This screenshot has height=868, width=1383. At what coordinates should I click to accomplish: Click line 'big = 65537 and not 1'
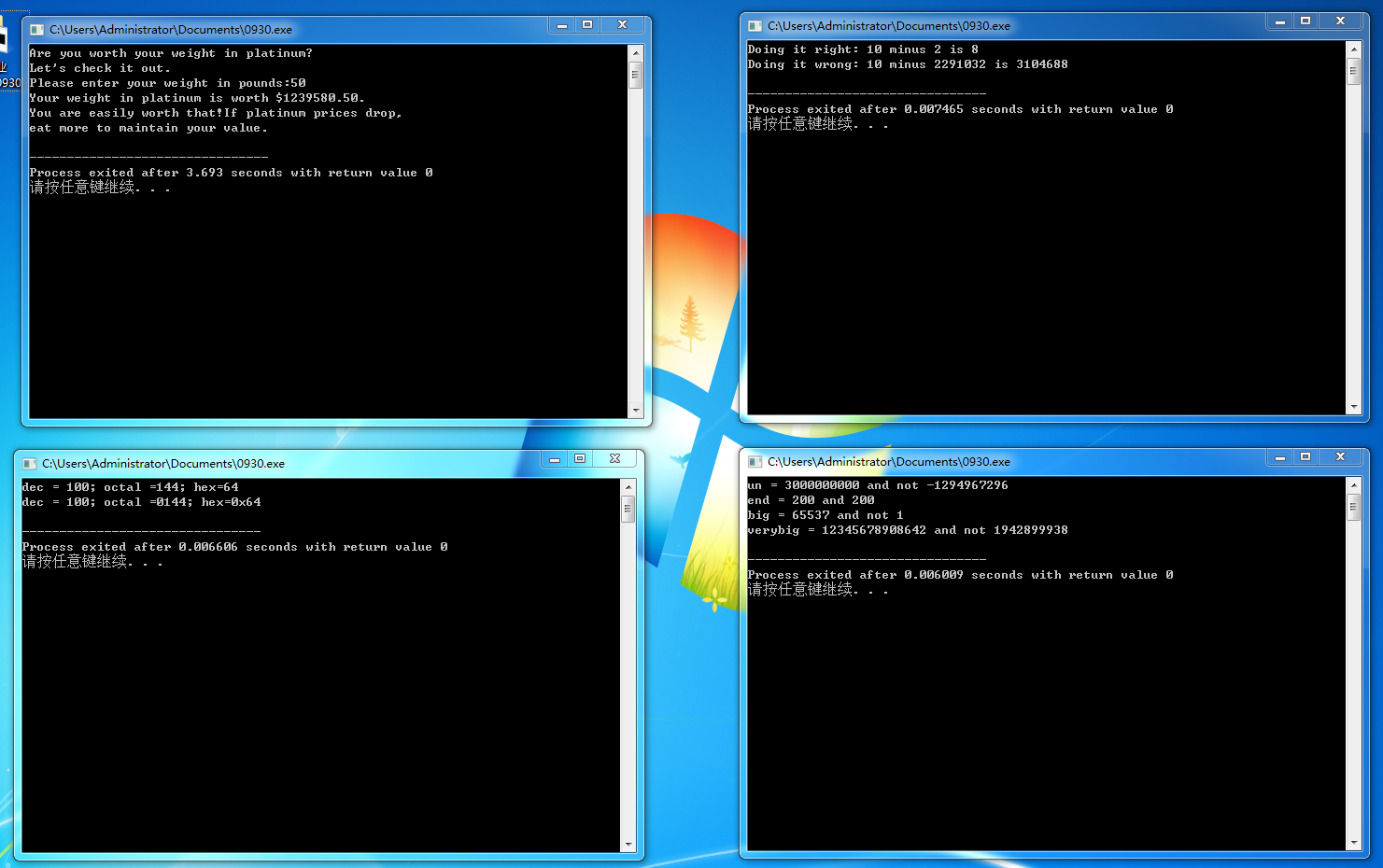pos(826,515)
